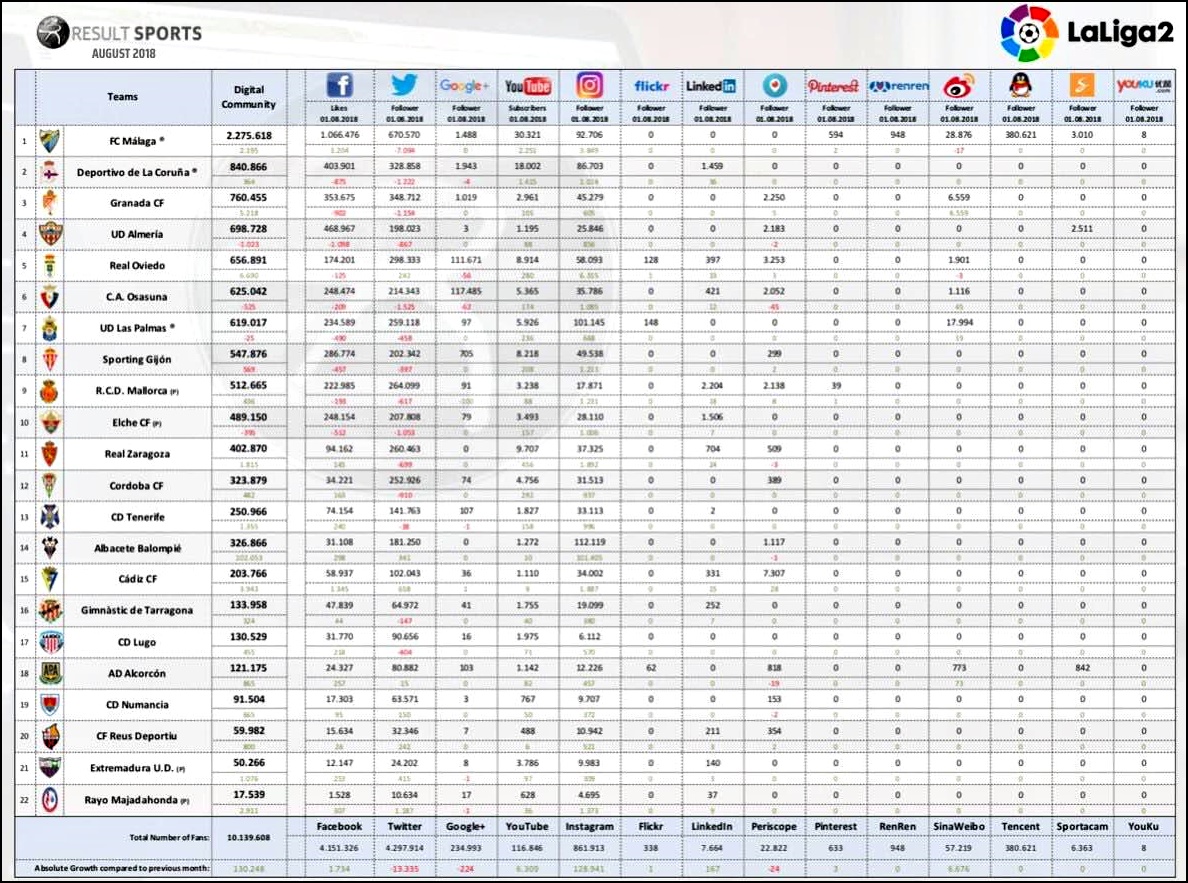Image resolution: width=1188 pixels, height=883 pixels.
Task: Select the flickr logo in the header
Action: click(652, 86)
